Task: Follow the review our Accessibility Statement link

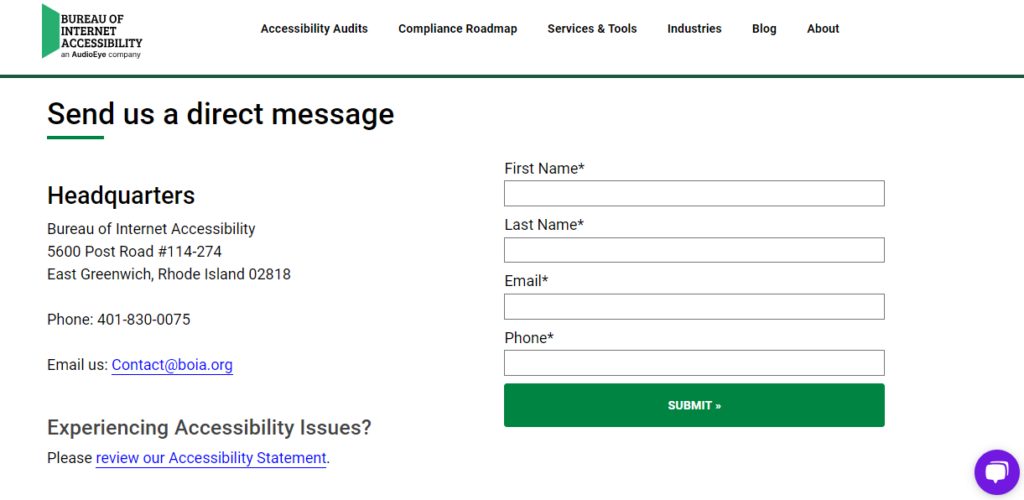Action: (211, 458)
